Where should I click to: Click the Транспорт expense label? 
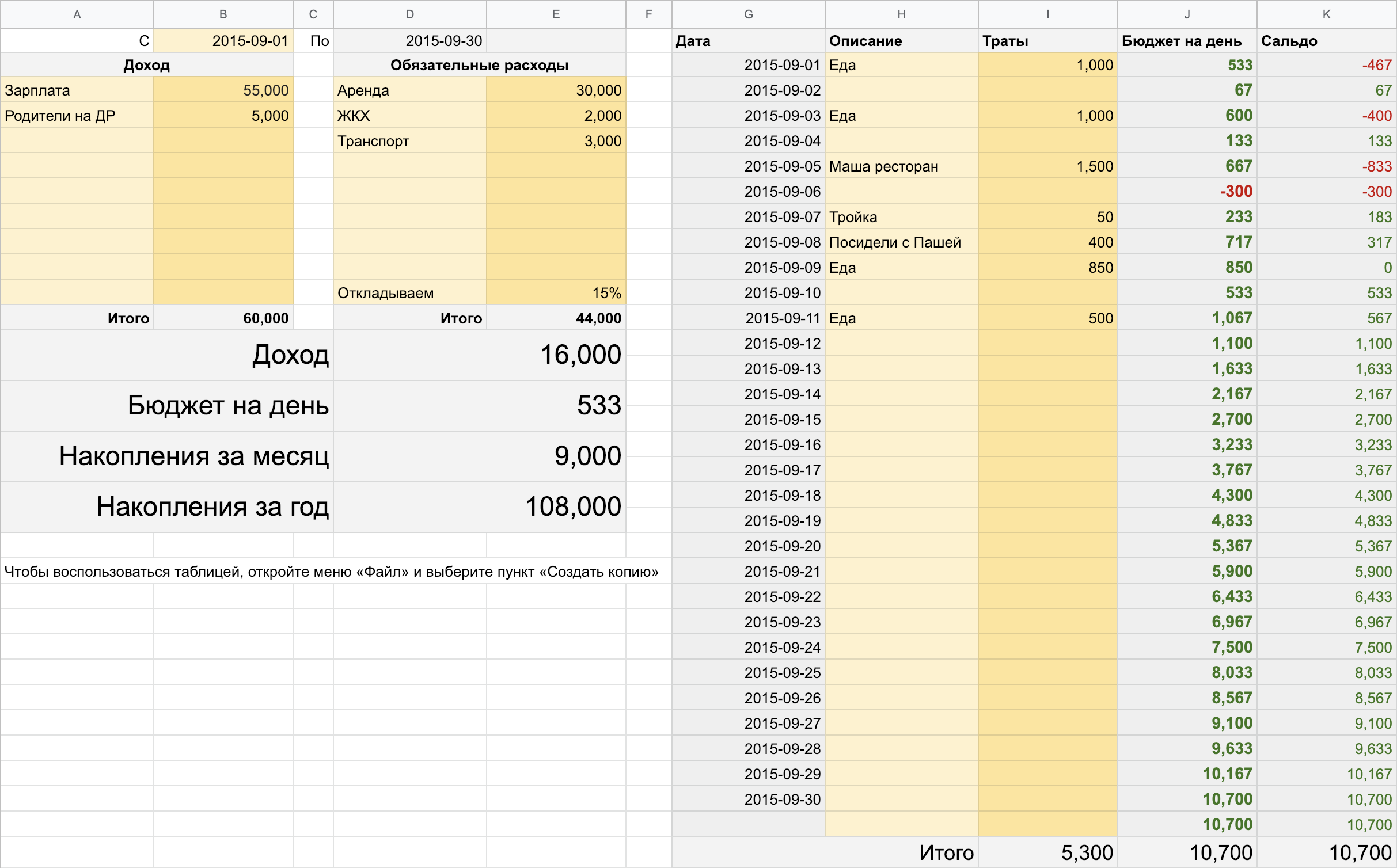(x=410, y=141)
